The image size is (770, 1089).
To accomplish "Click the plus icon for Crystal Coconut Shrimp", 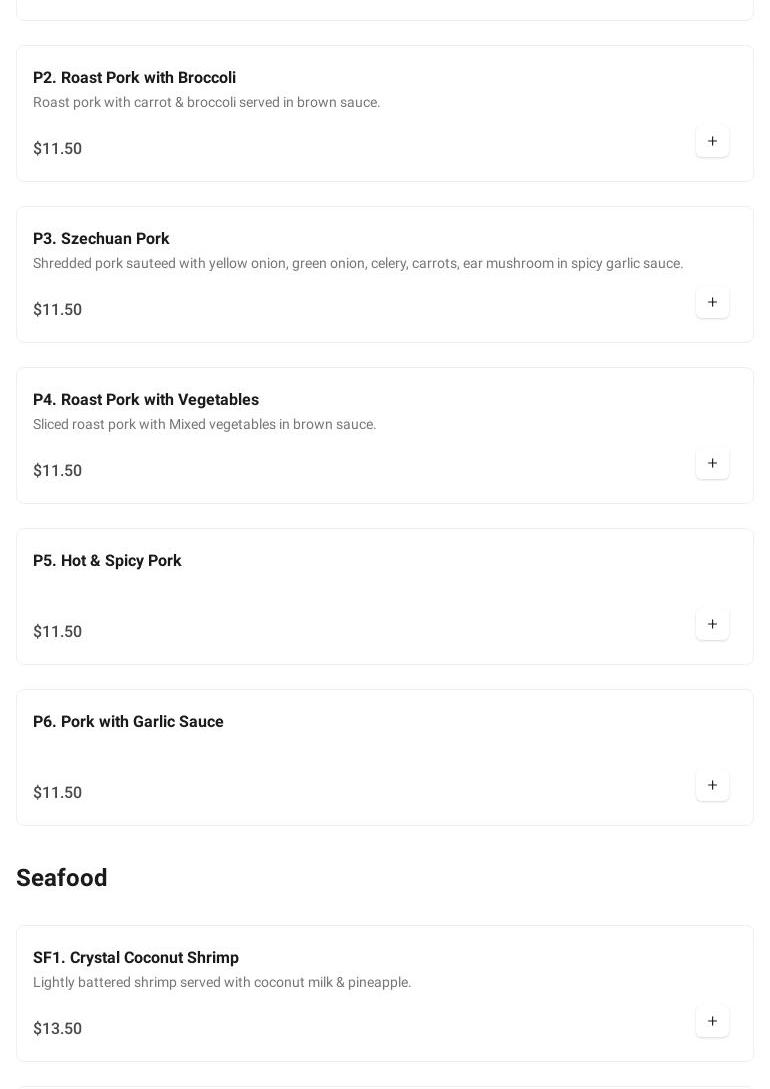I will pos(712,1022).
